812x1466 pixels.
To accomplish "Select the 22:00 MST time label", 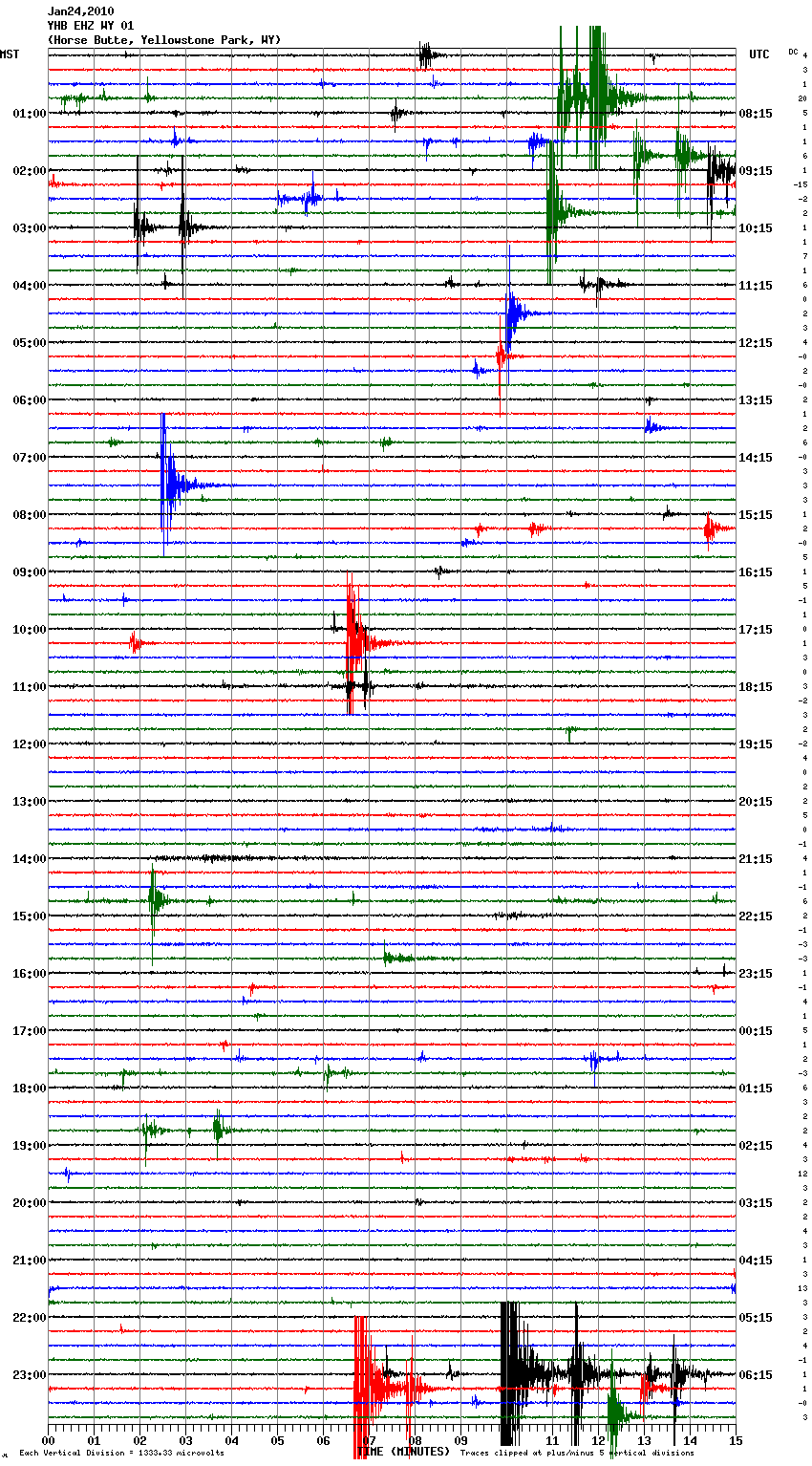I will point(30,1318).
